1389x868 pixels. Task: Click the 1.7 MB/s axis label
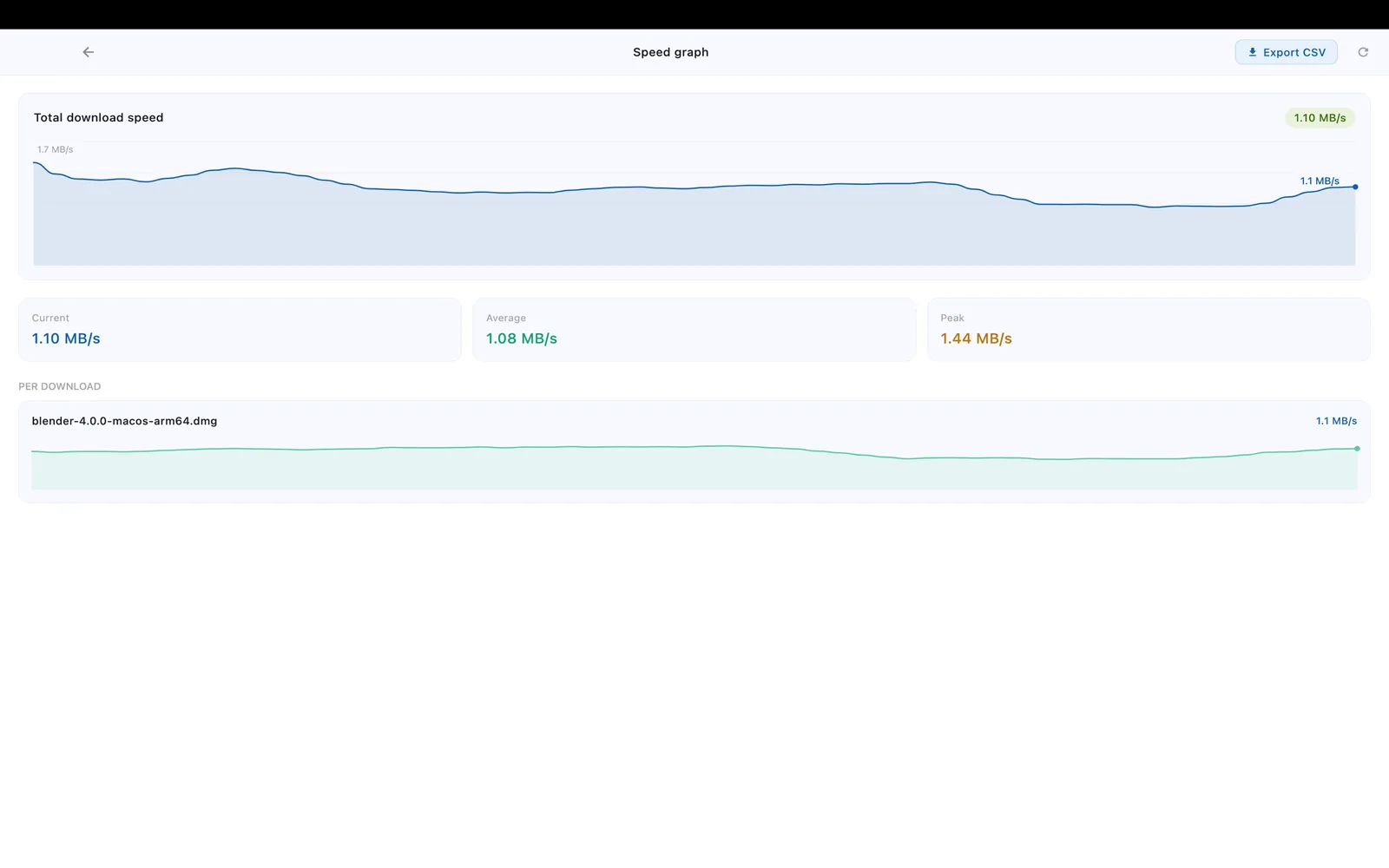[55, 149]
